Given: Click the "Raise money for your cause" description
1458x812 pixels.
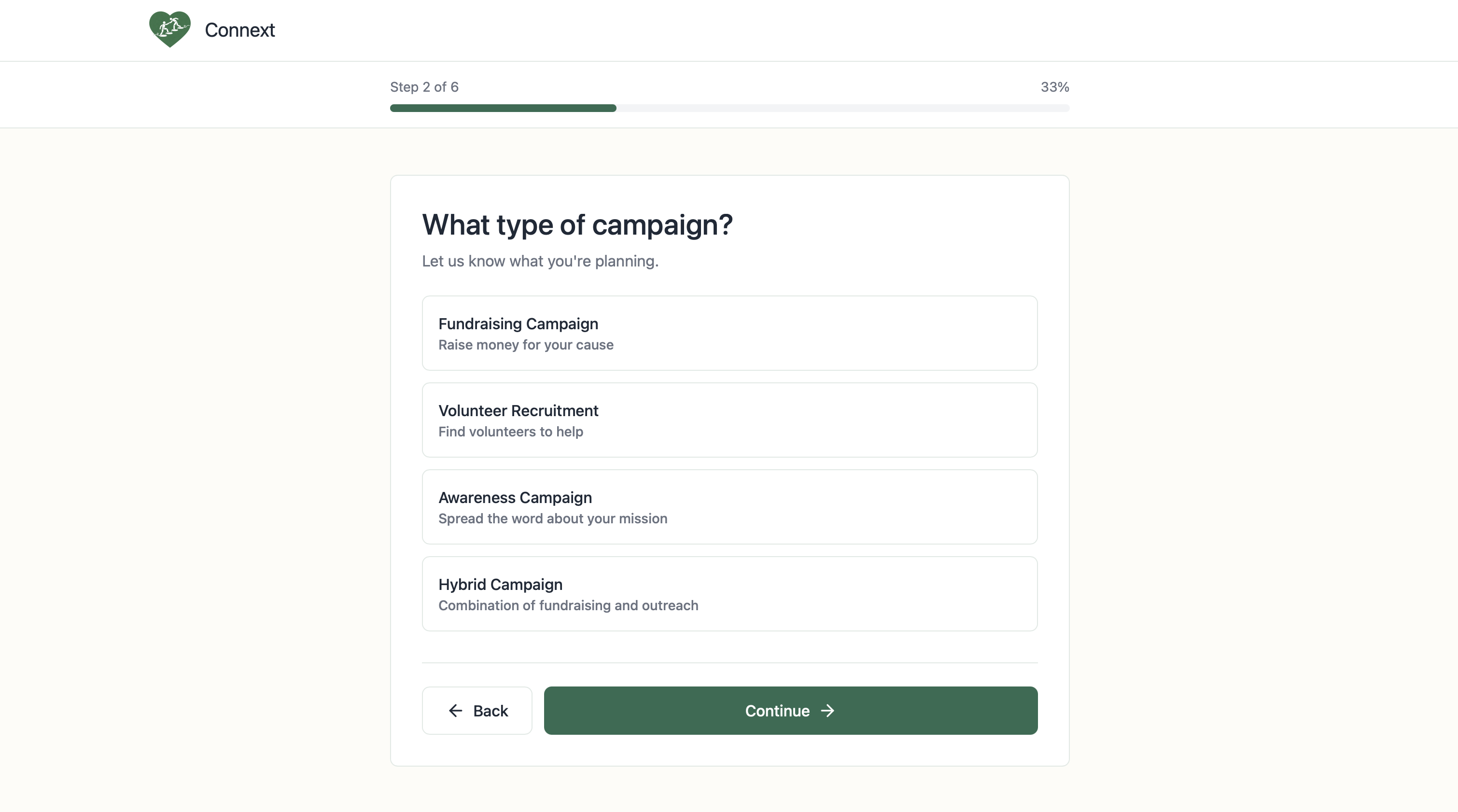Looking at the screenshot, I should tap(525, 345).
